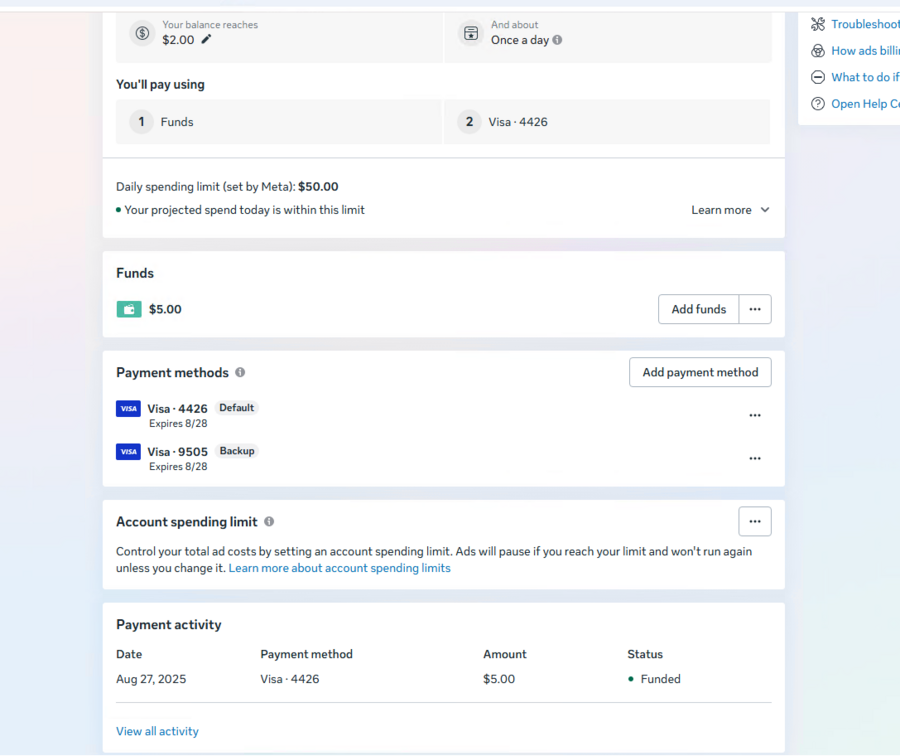Open the Troubleshoot help link
This screenshot has height=756, width=900.
(x=865, y=24)
